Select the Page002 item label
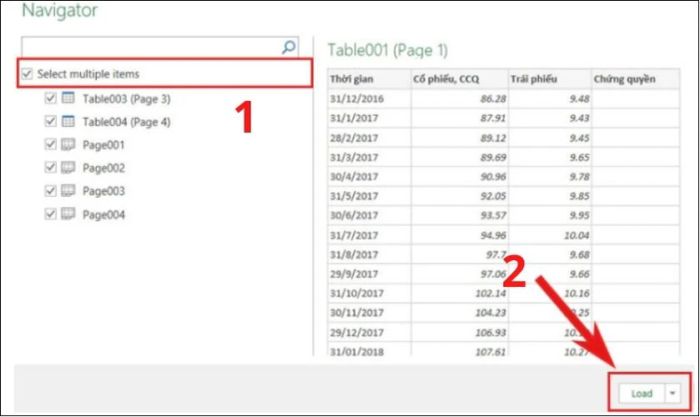Image resolution: width=700 pixels, height=417 pixels. click(104, 168)
